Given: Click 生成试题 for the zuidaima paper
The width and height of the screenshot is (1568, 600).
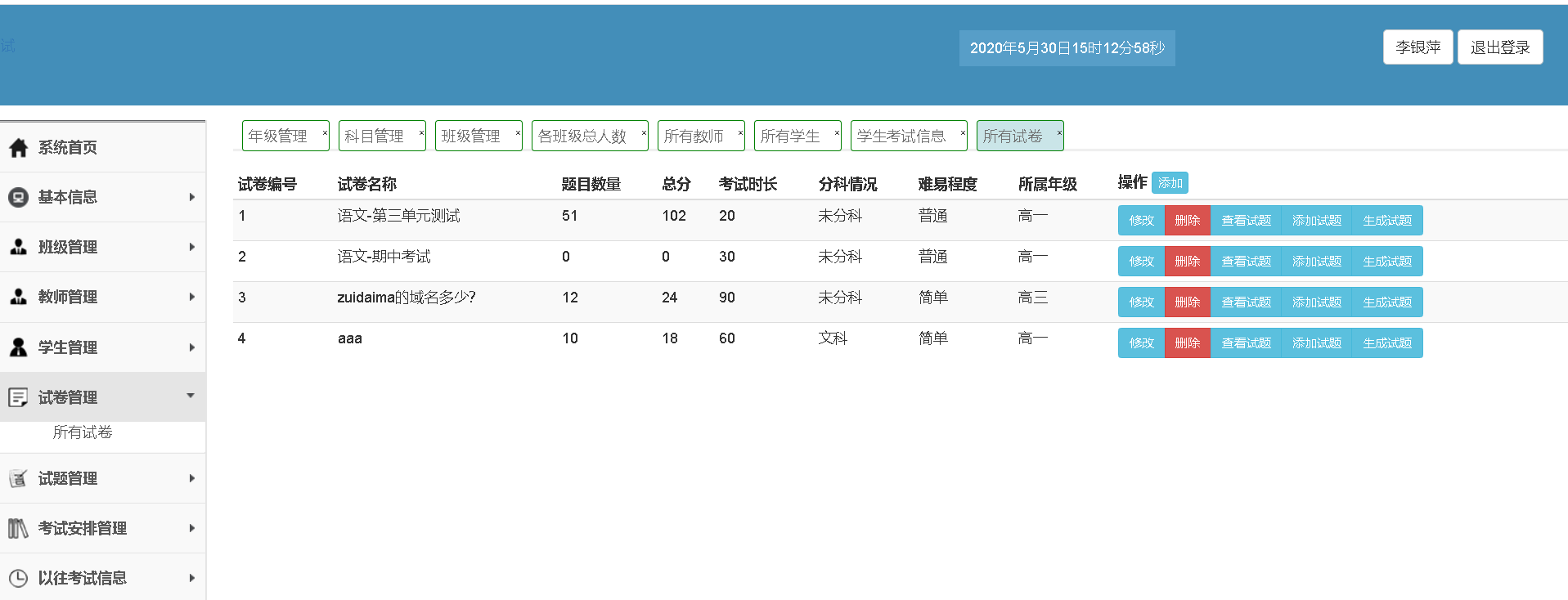Looking at the screenshot, I should [x=1387, y=302].
